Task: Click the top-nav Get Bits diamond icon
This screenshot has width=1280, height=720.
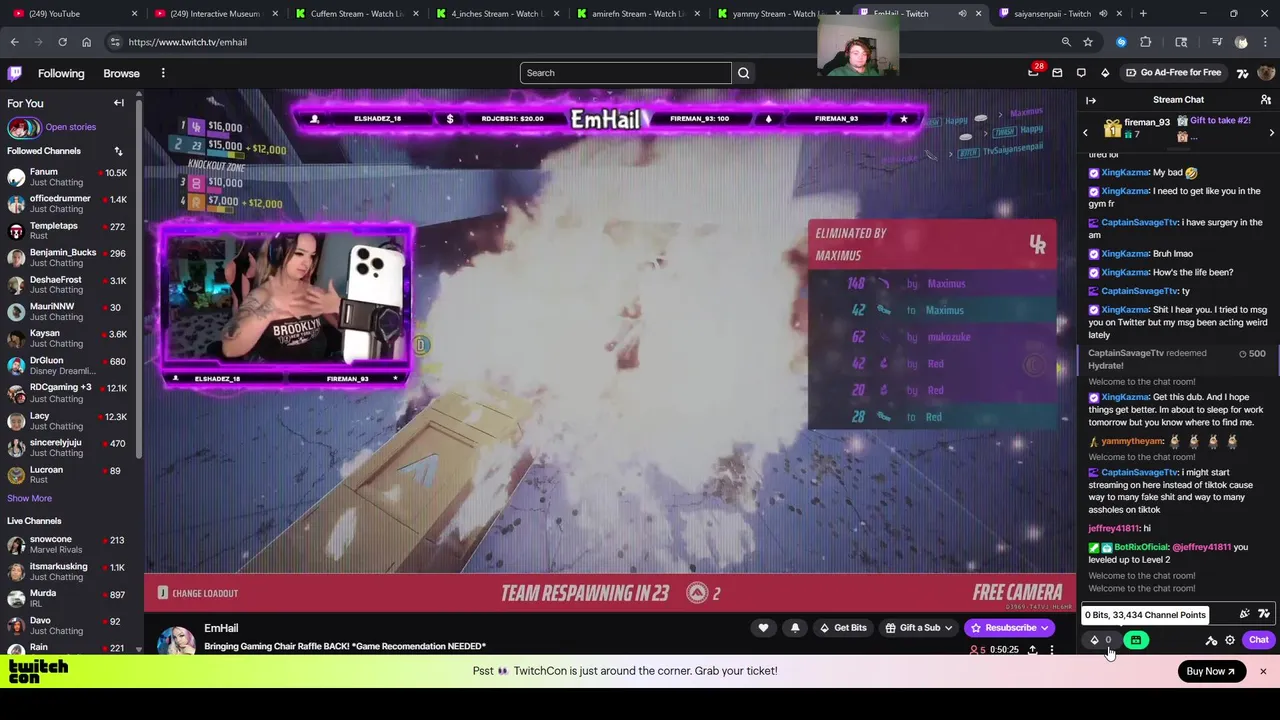Action: [1105, 73]
